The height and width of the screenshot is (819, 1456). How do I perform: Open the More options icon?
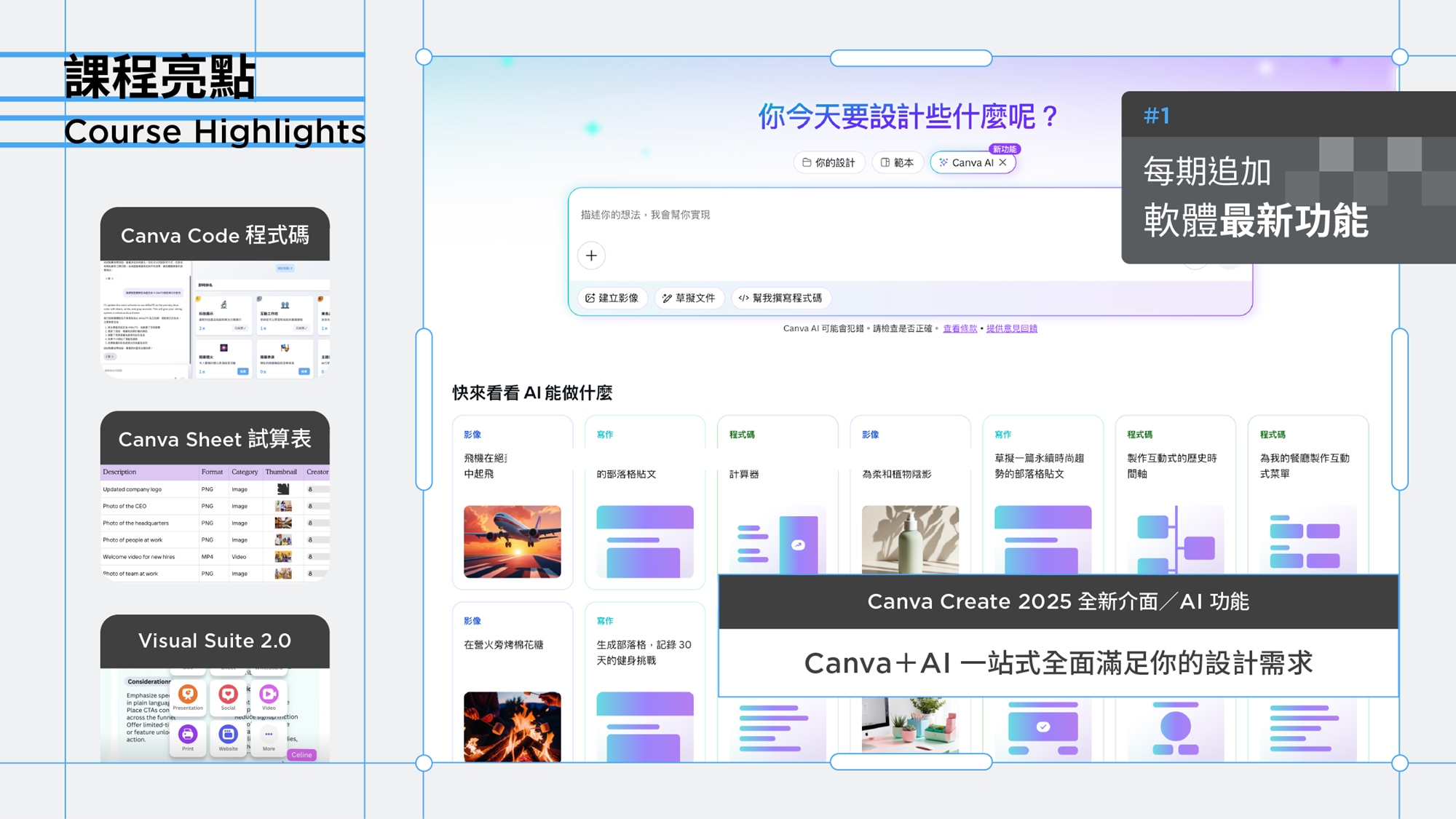tap(269, 736)
